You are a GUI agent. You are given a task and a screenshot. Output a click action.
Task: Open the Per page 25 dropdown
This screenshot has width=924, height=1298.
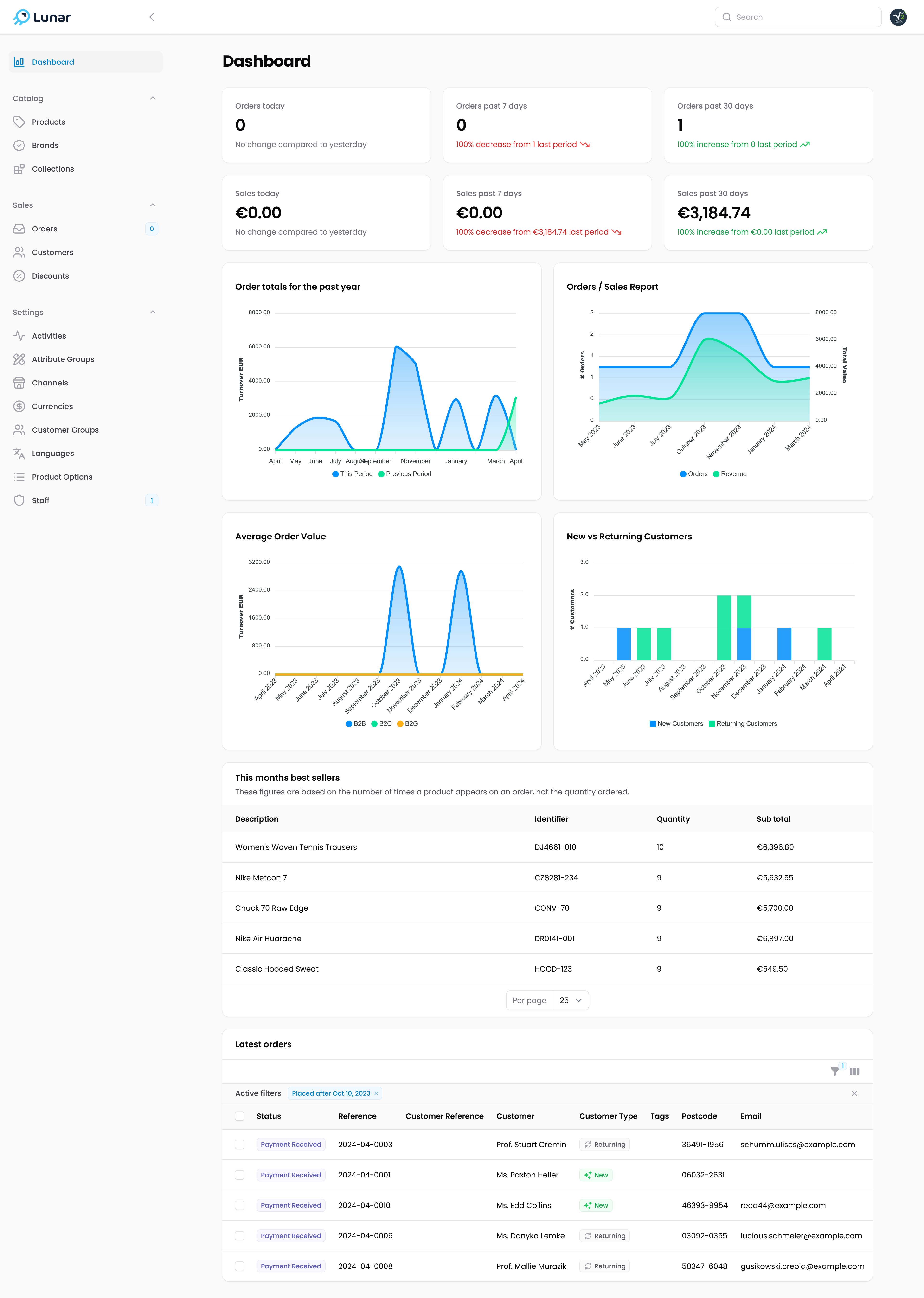point(571,1001)
